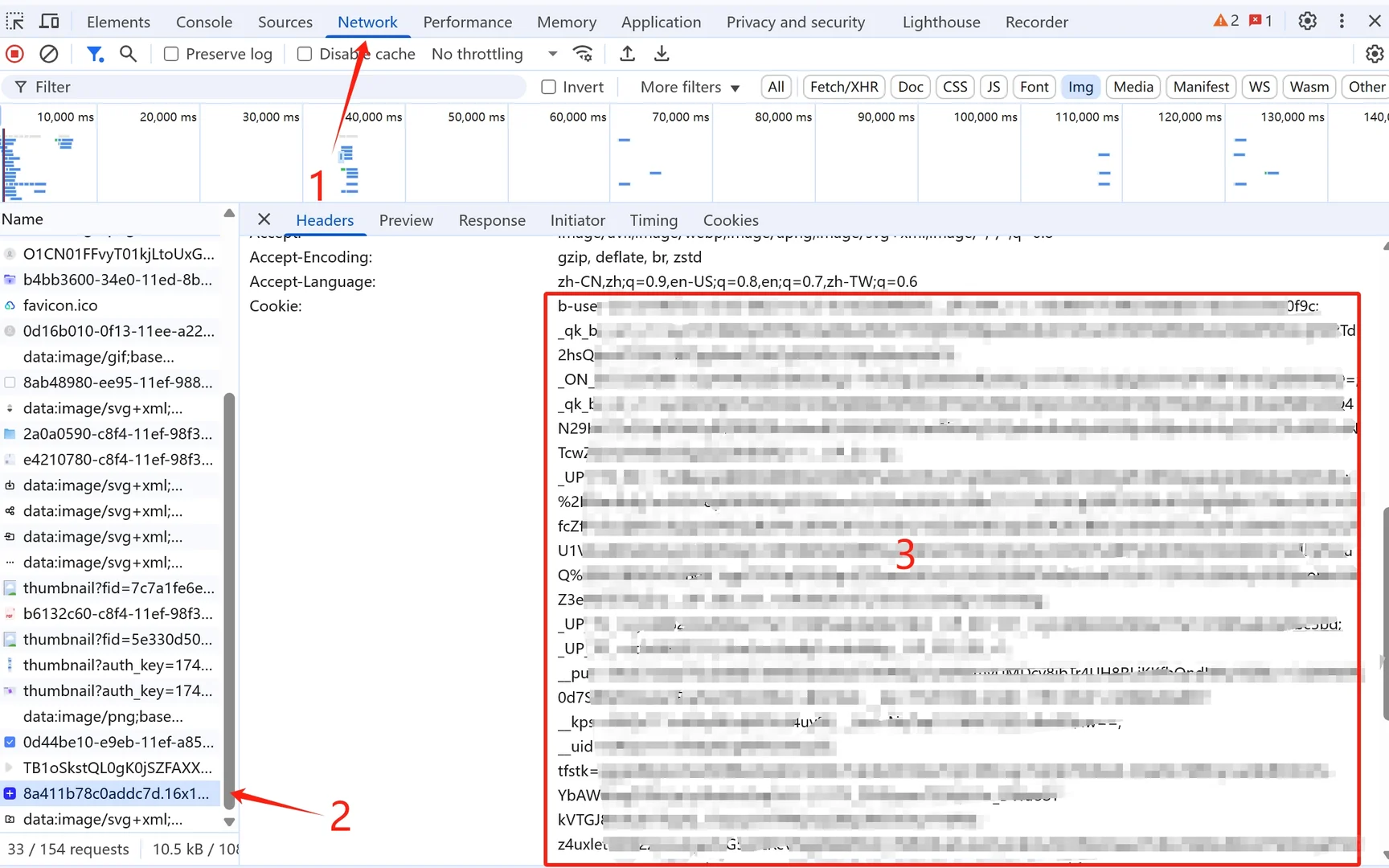Show the Timing detail tab
The width and height of the screenshot is (1389, 868).
click(x=654, y=220)
